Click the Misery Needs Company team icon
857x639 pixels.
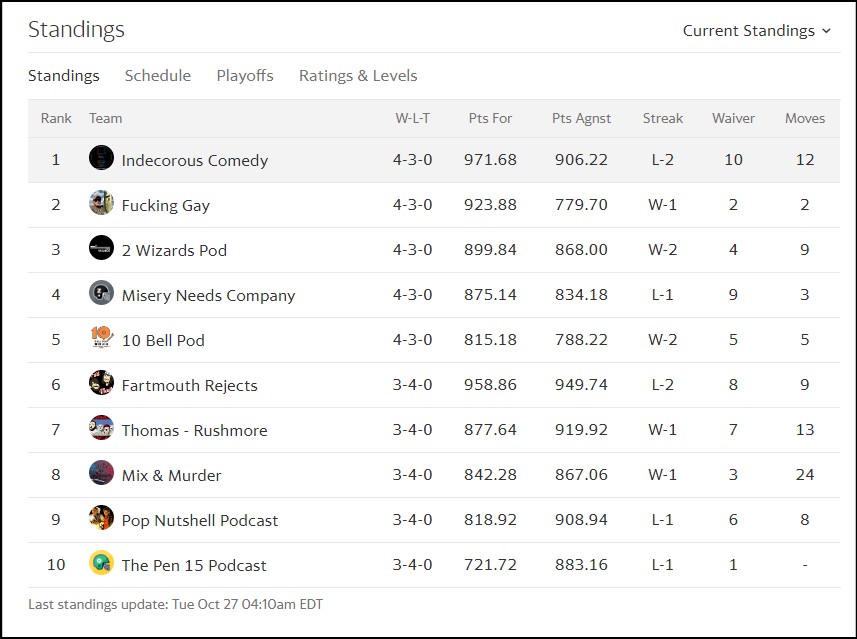pyautogui.click(x=101, y=295)
